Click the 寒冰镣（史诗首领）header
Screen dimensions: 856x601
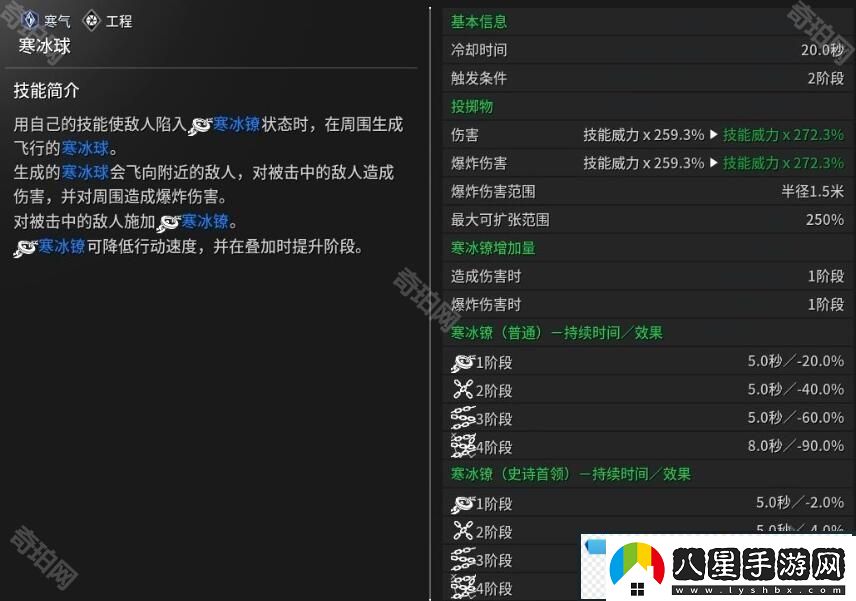click(x=570, y=474)
